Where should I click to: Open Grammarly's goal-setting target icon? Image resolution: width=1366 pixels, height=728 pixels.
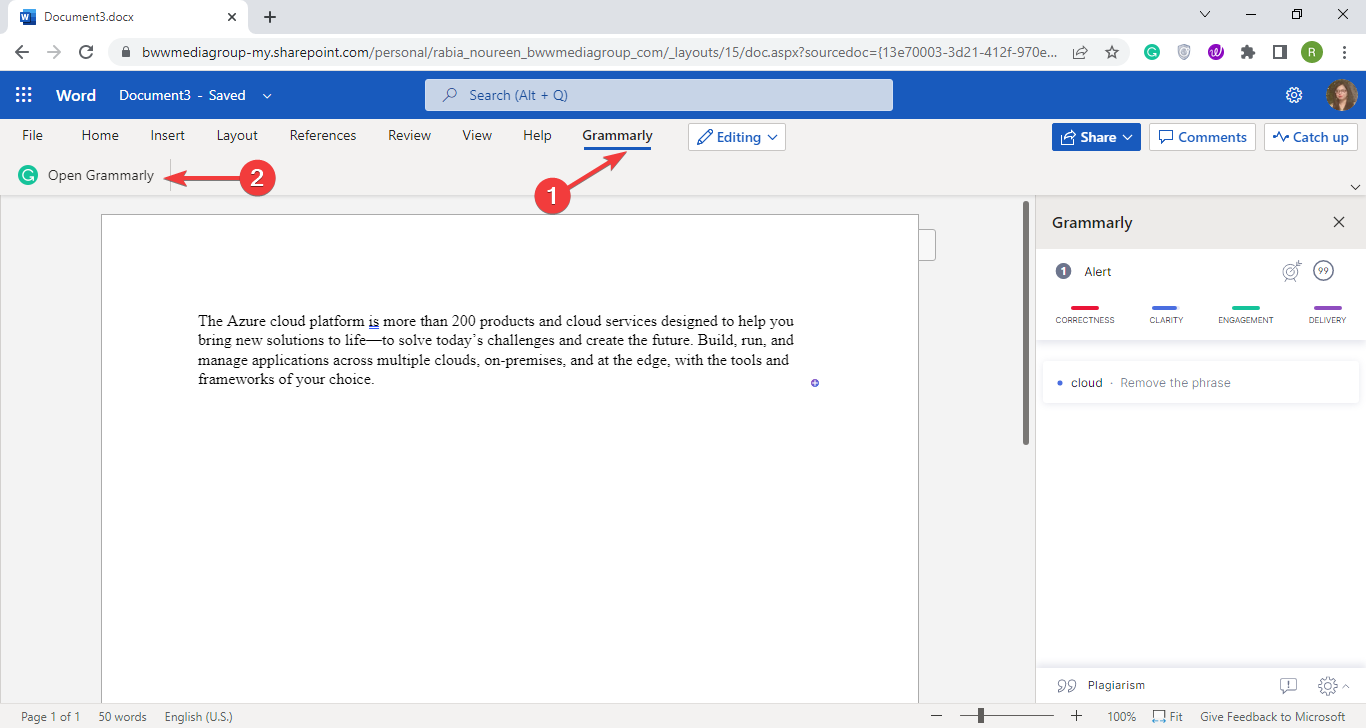(x=1291, y=270)
